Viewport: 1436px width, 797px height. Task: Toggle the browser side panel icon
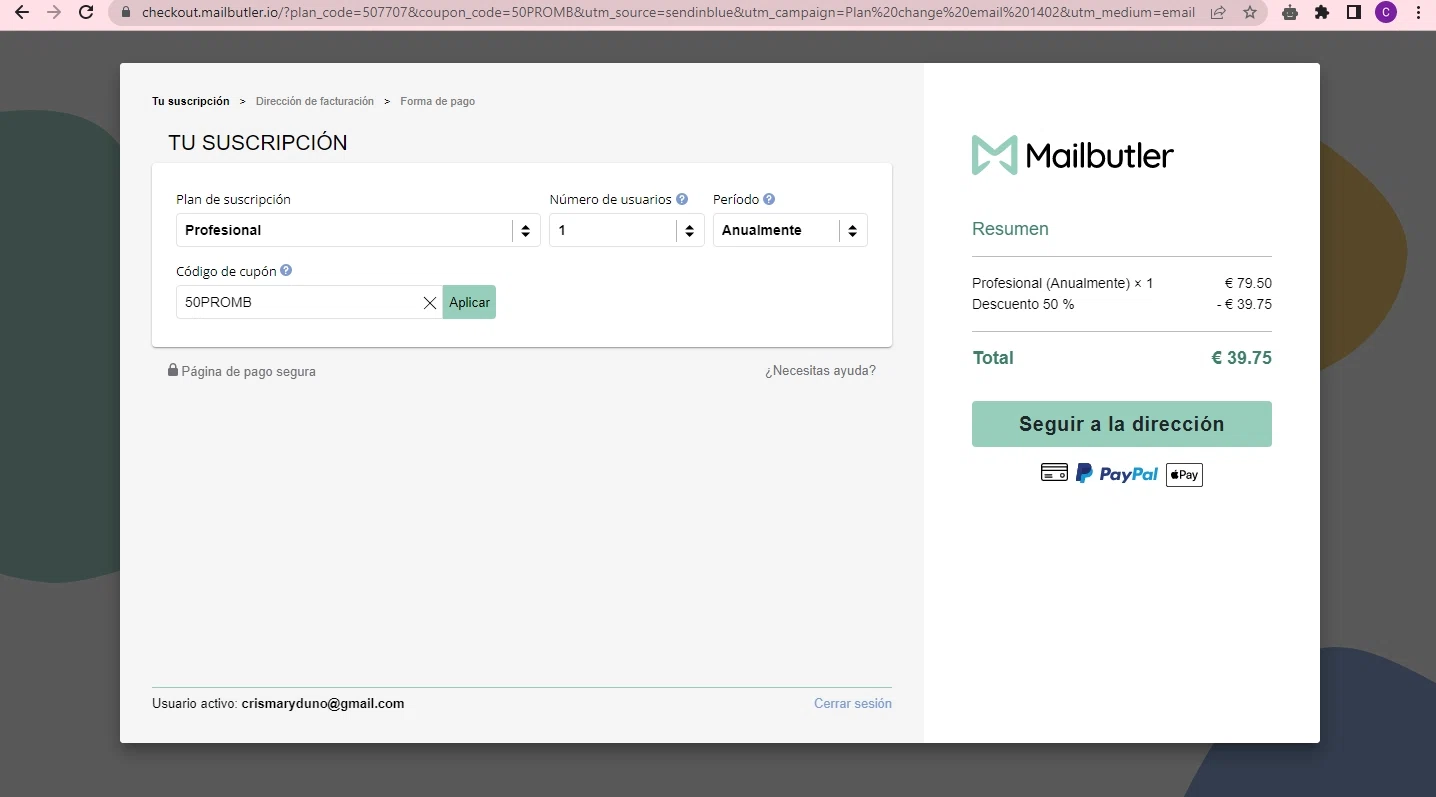coord(1354,13)
